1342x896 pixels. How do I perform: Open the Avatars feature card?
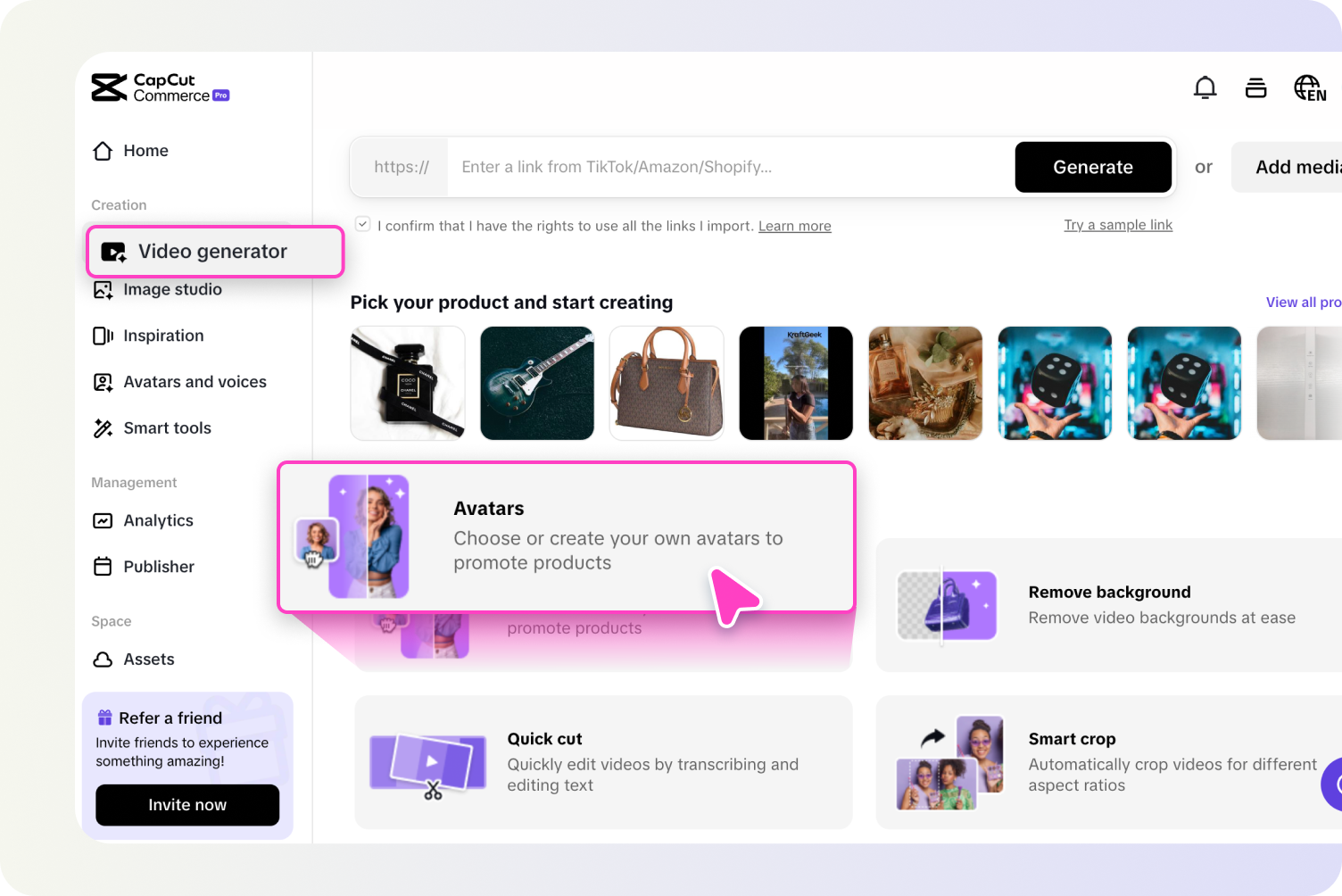(x=567, y=536)
